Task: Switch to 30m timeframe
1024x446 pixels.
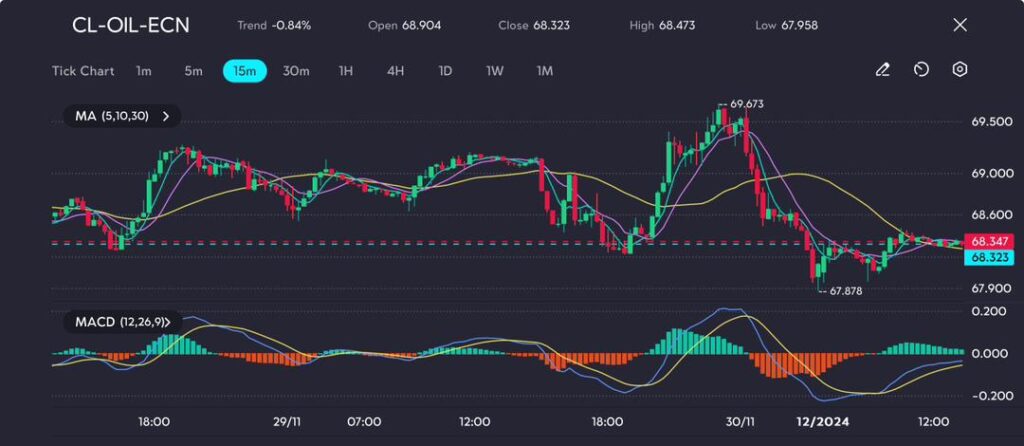Action: pyautogui.click(x=296, y=71)
